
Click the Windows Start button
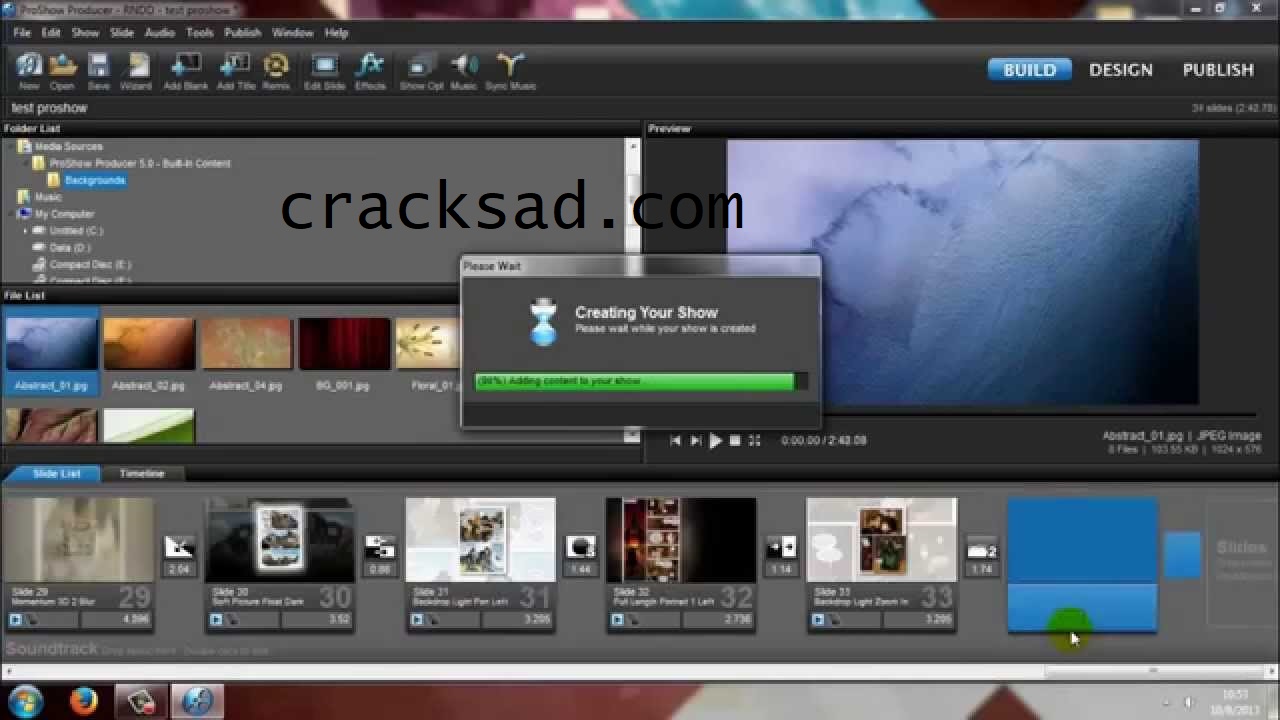[25, 701]
